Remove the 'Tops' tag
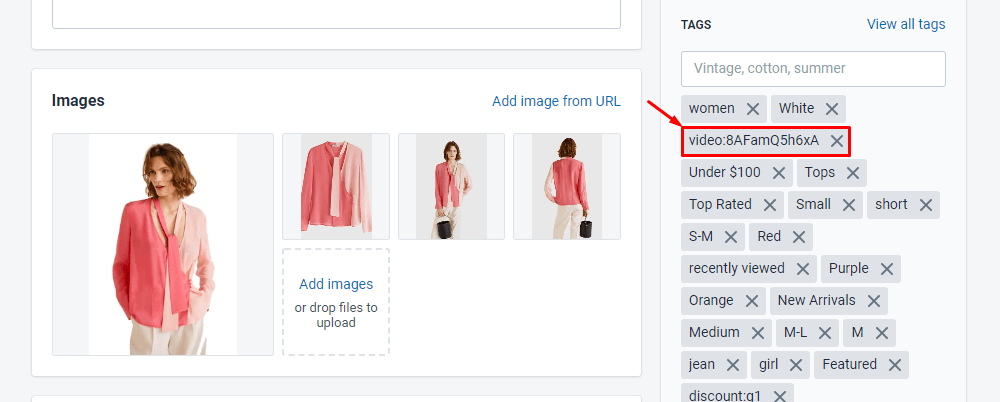 tap(852, 173)
